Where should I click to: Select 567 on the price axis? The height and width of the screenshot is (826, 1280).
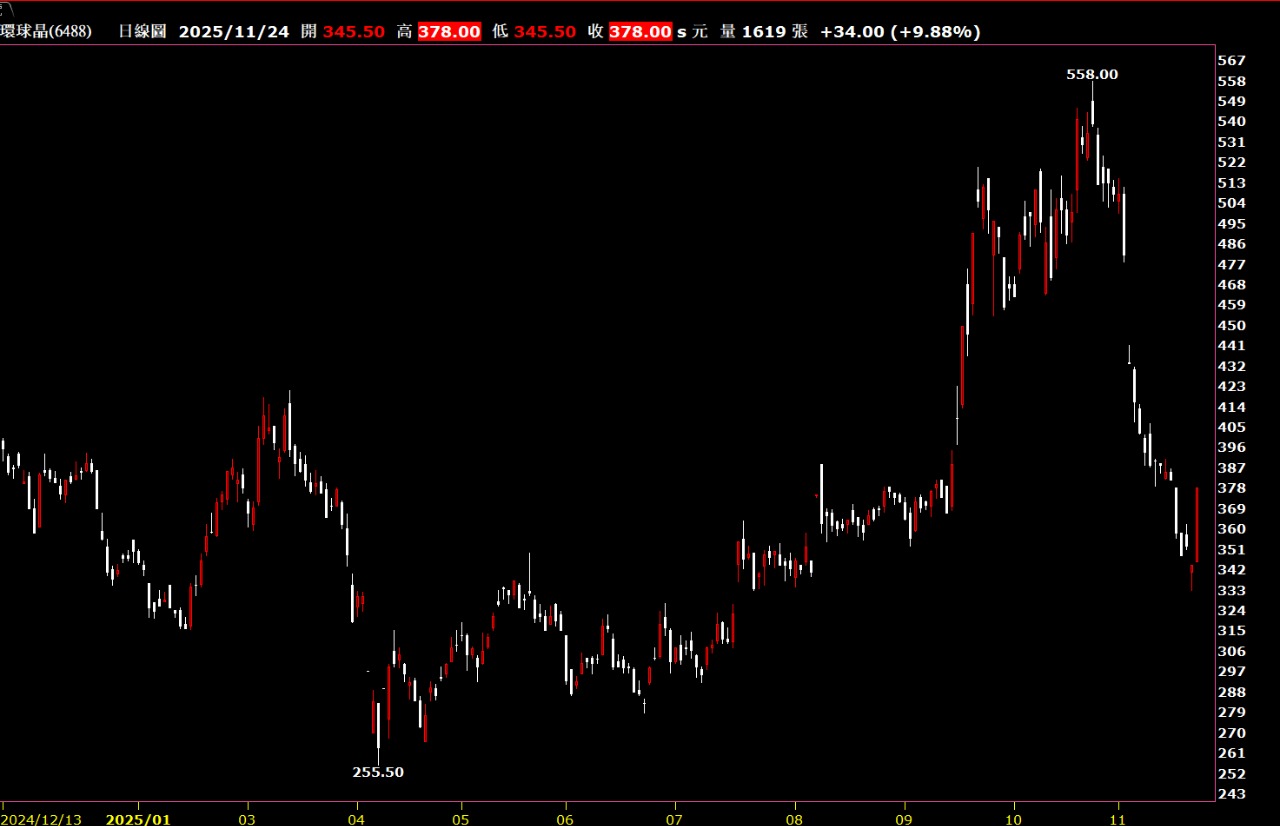tap(1232, 60)
